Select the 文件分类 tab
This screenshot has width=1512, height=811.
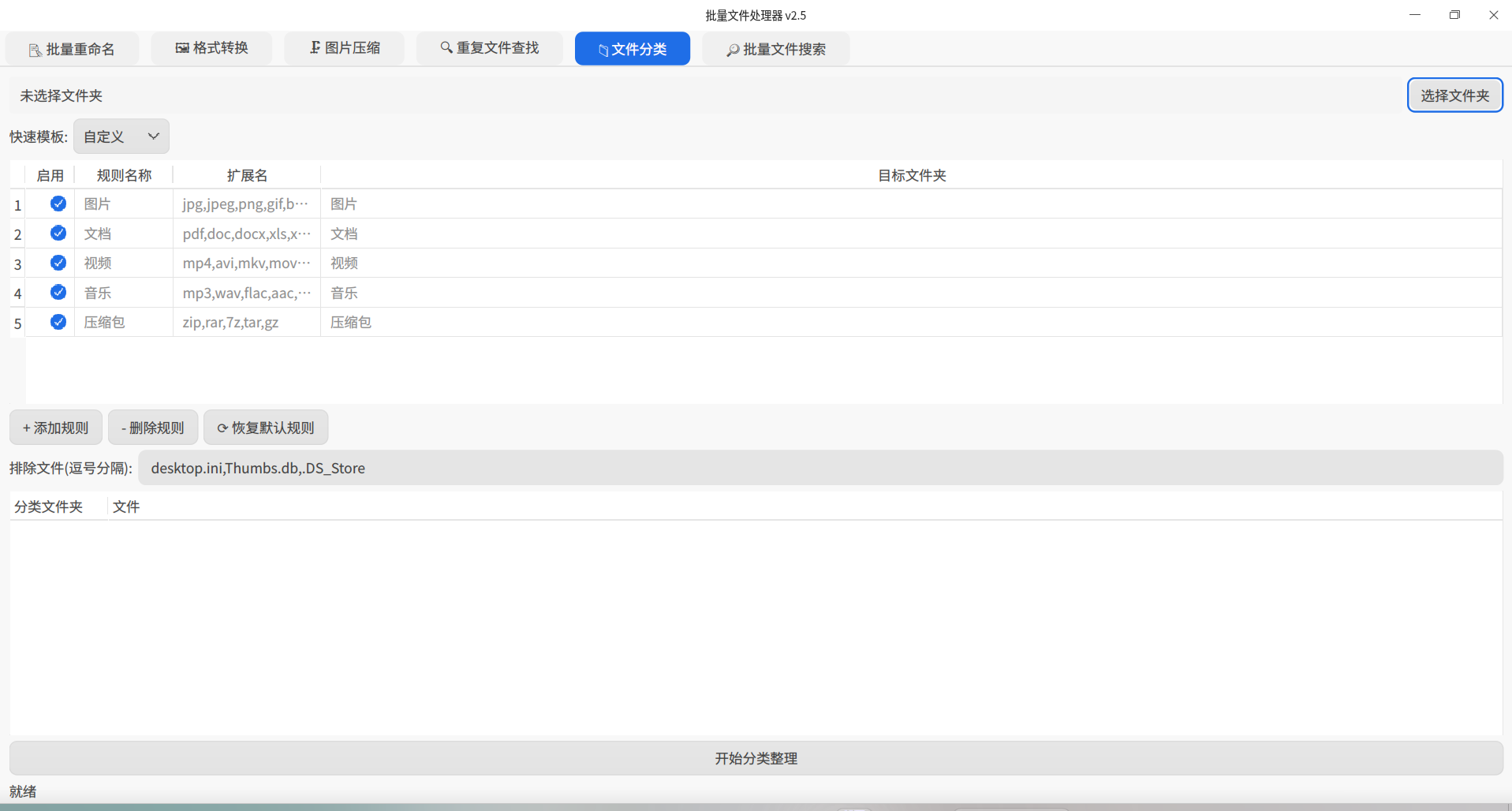[x=633, y=49]
